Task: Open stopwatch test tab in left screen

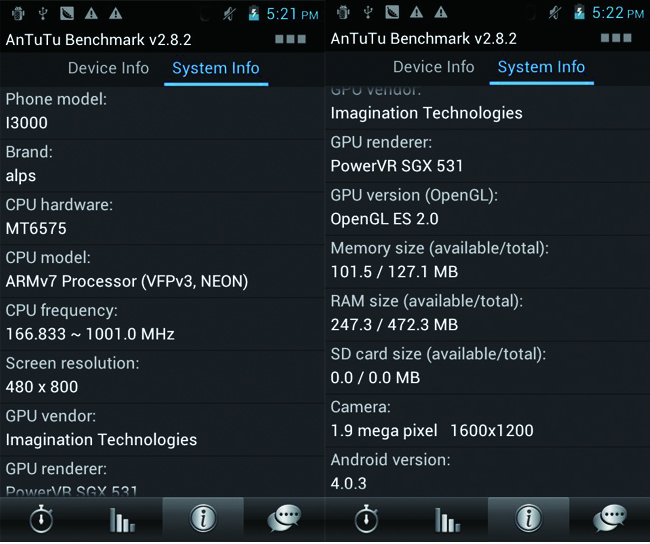Action: [x=41, y=518]
